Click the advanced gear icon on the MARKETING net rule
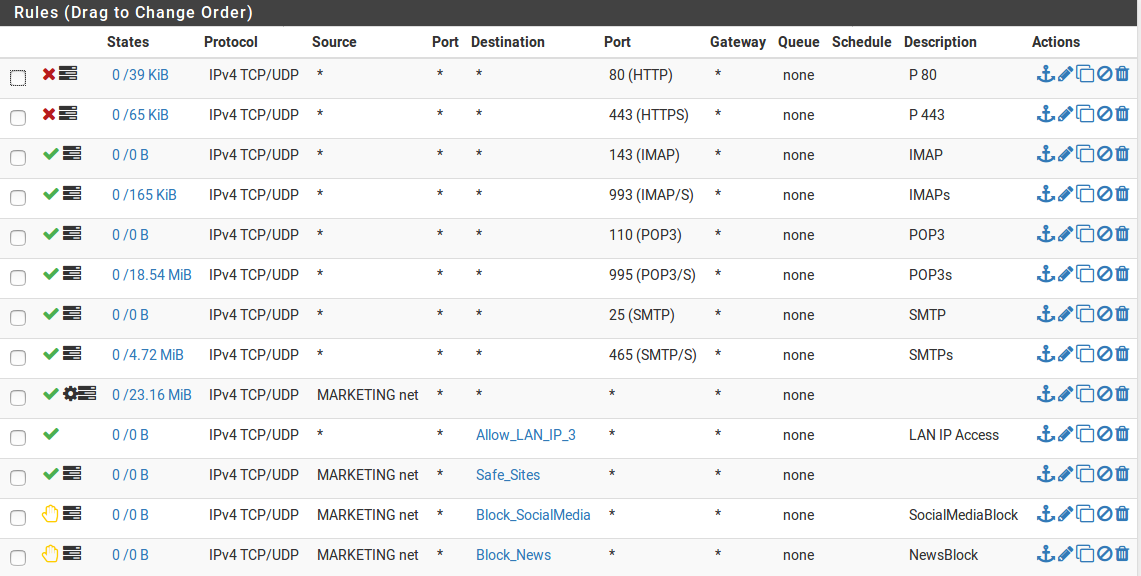This screenshot has height=576, width=1141. tap(70, 393)
